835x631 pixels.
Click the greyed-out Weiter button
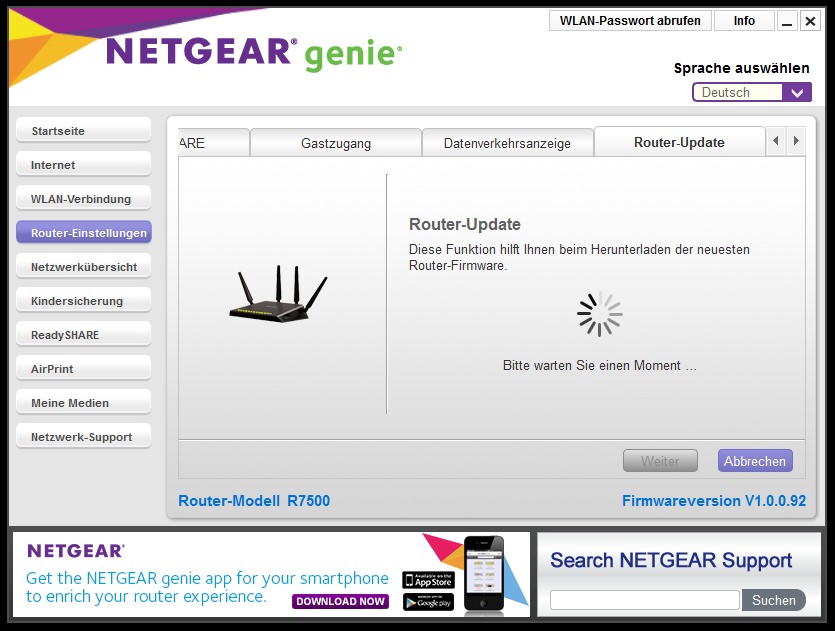pyautogui.click(x=660, y=461)
